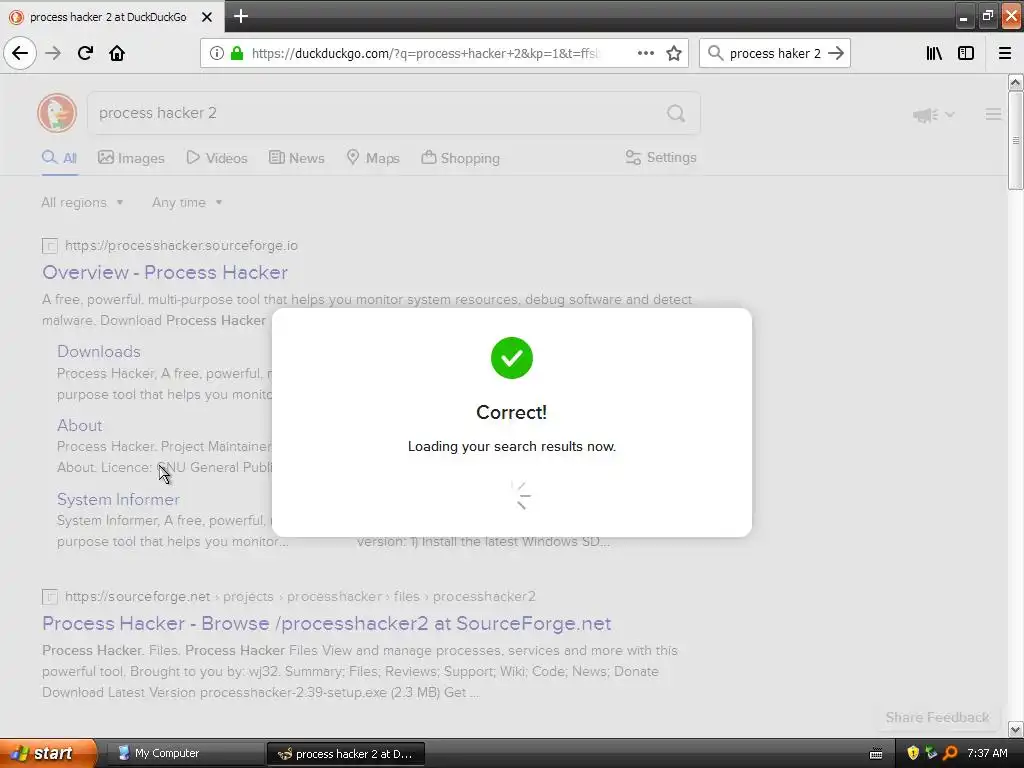The width and height of the screenshot is (1024, 768).
Task: Open Overview - Process Hacker result
Action: point(165,272)
